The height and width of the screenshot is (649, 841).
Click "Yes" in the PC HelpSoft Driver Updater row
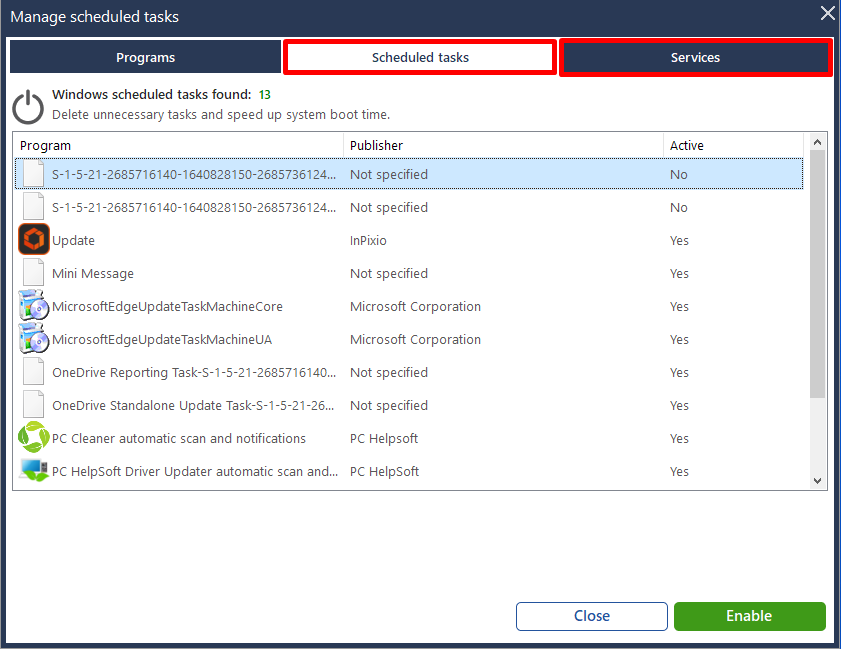coord(679,471)
